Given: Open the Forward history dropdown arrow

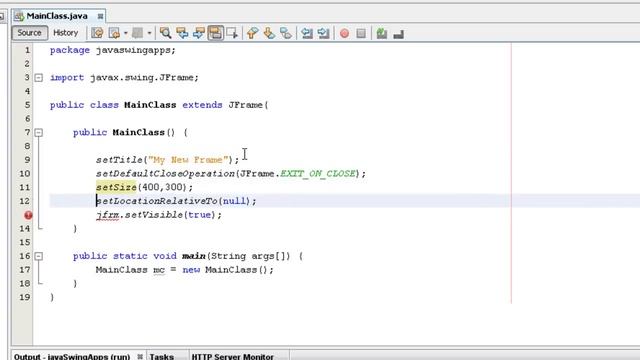Looking at the screenshot, I should [x=149, y=33].
